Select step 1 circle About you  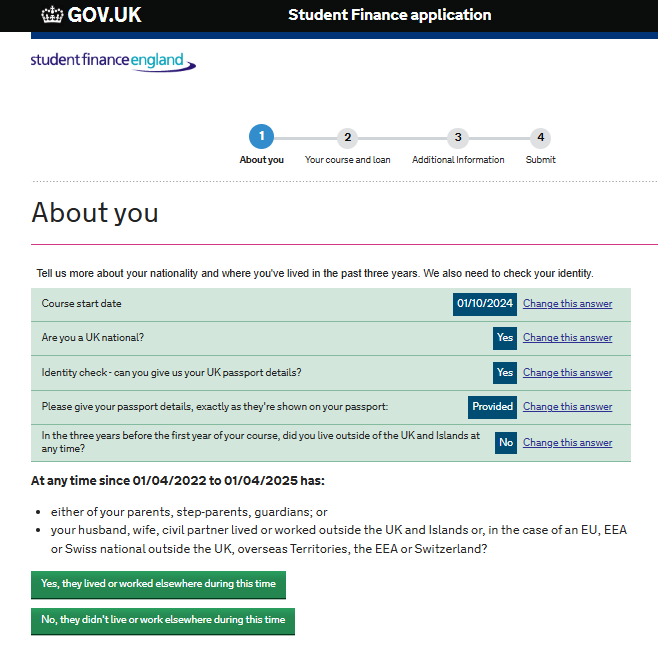click(x=261, y=136)
